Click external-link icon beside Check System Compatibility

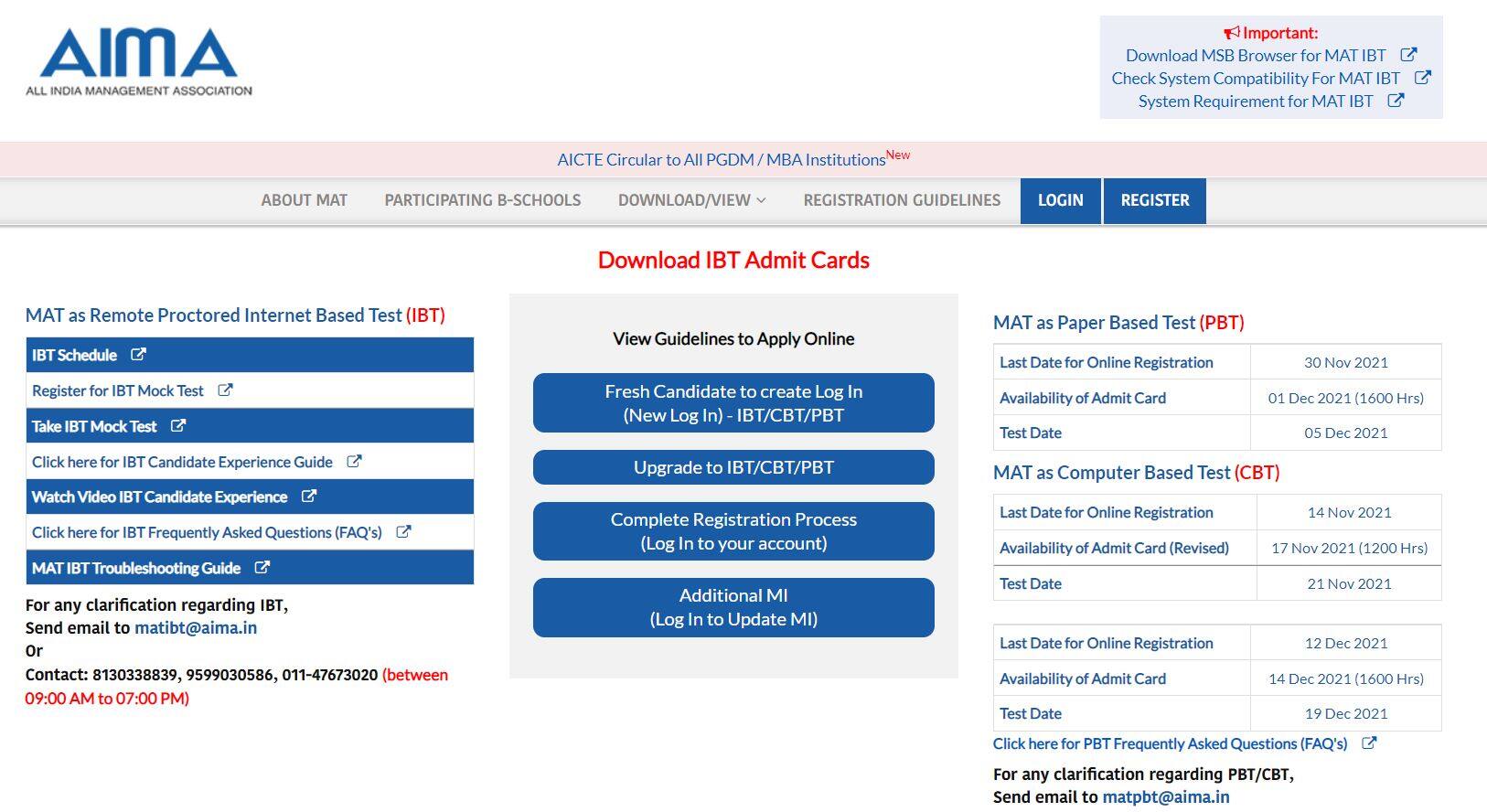pyautogui.click(x=1422, y=78)
